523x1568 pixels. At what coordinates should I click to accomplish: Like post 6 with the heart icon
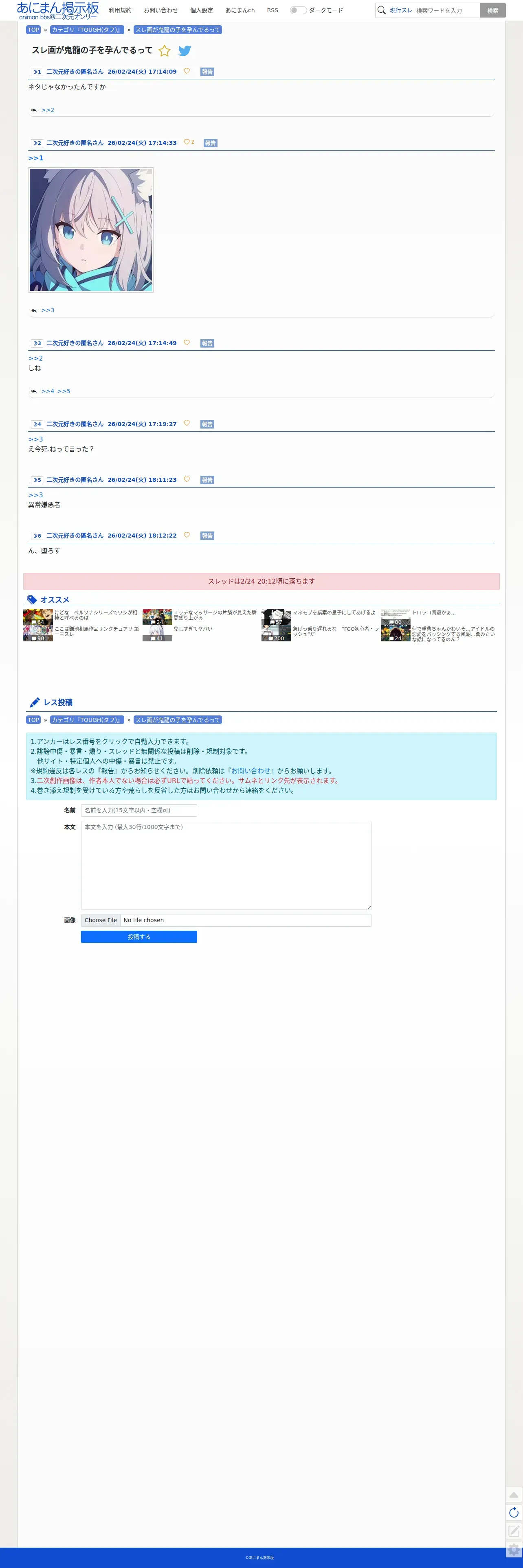click(x=187, y=535)
